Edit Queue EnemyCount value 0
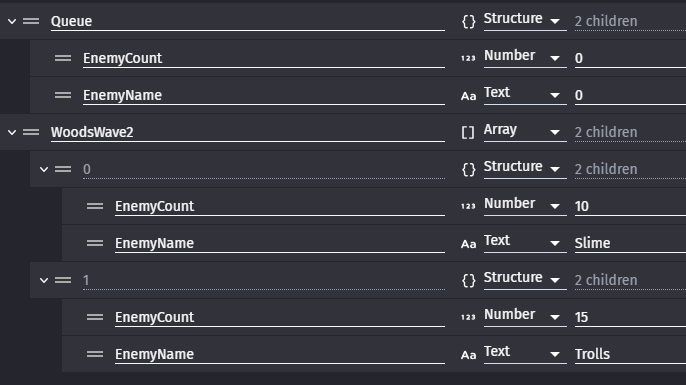This screenshot has width=686, height=385. [x=630, y=58]
